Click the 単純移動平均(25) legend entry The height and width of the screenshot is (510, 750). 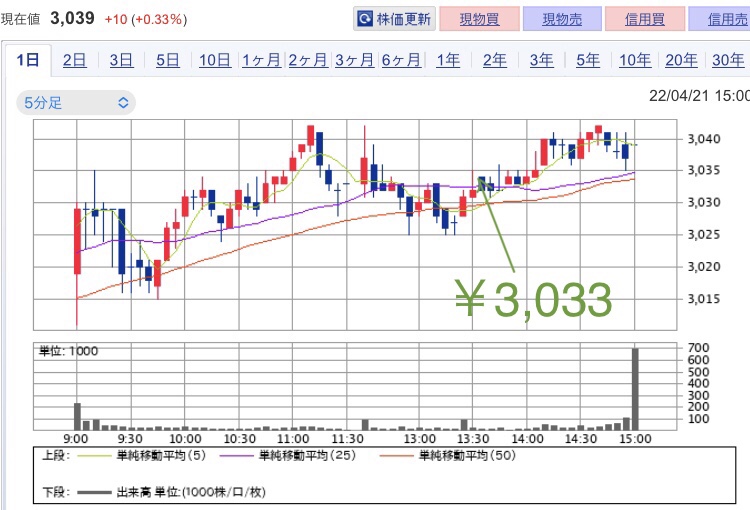pos(288,455)
